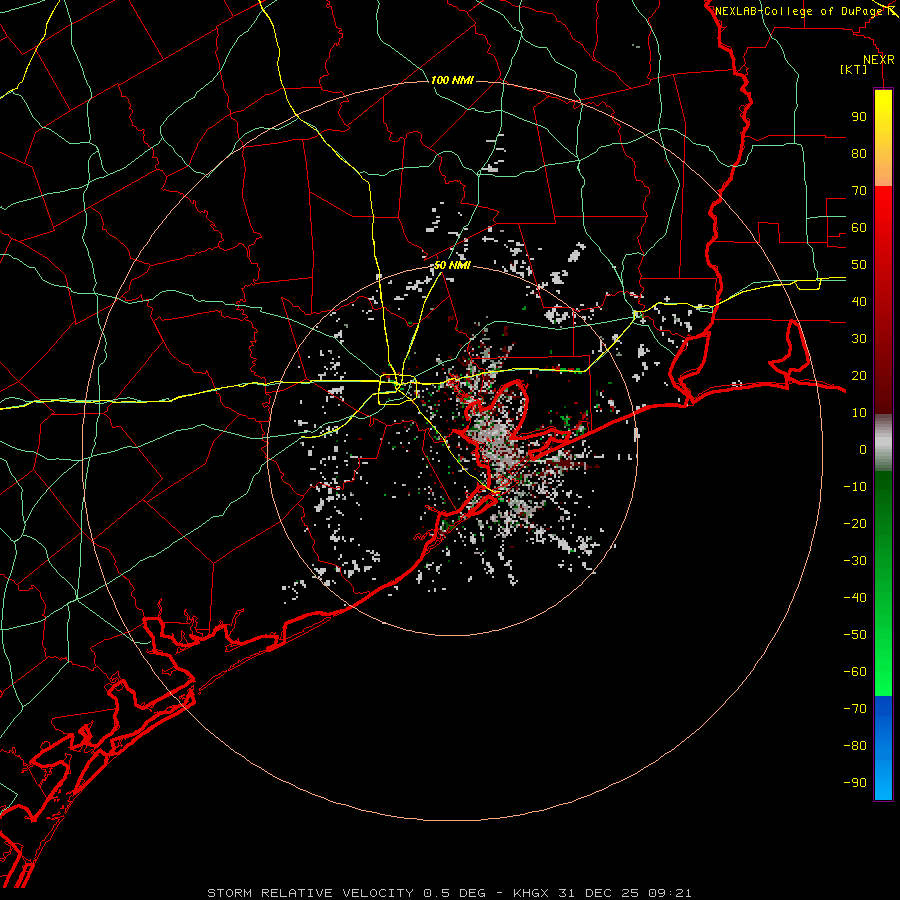
Task: Select the gray zero-velocity color bar segment
Action: point(883,442)
